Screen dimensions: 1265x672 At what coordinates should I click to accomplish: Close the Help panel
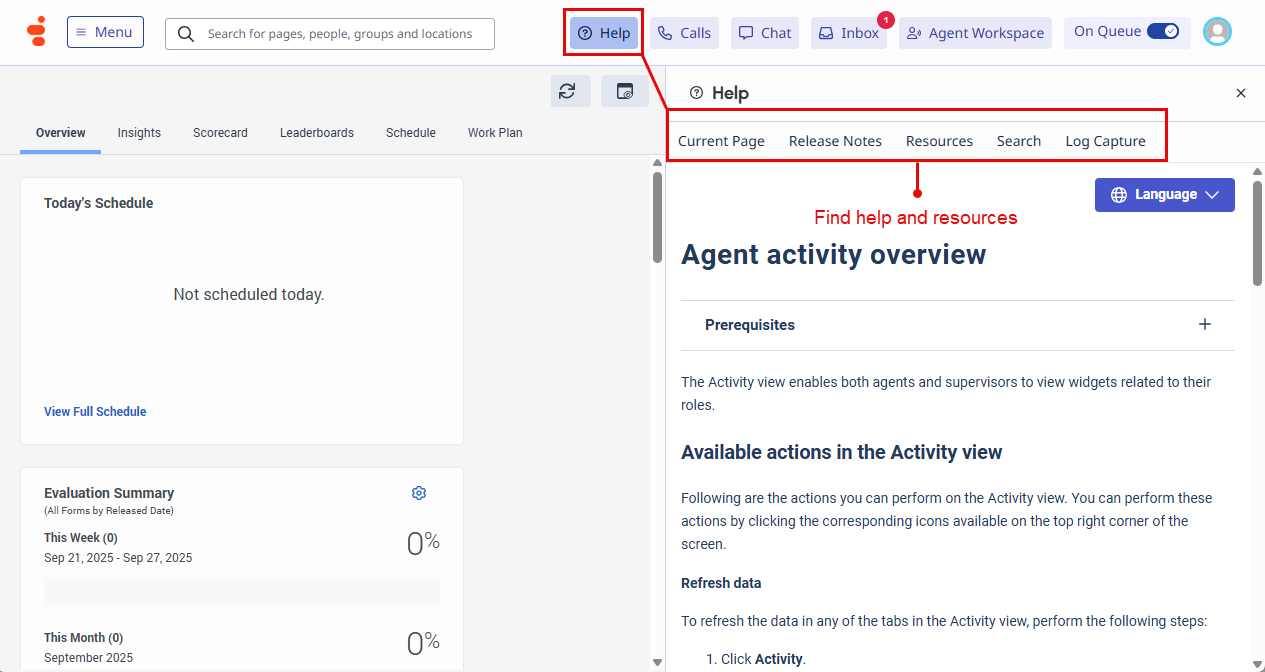point(1241,93)
